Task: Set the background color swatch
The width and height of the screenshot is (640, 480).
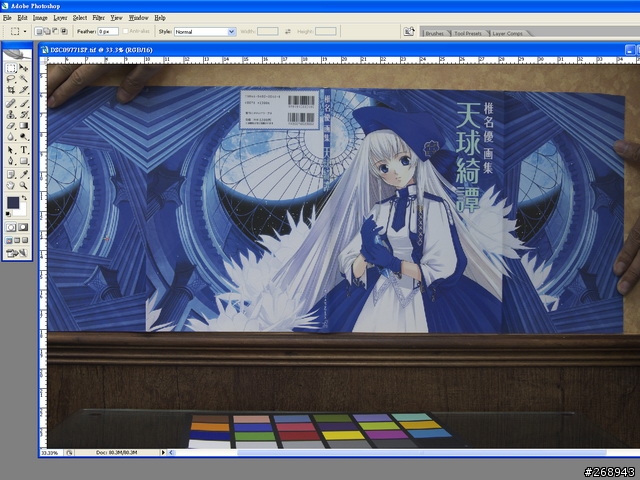Action: click(x=22, y=211)
